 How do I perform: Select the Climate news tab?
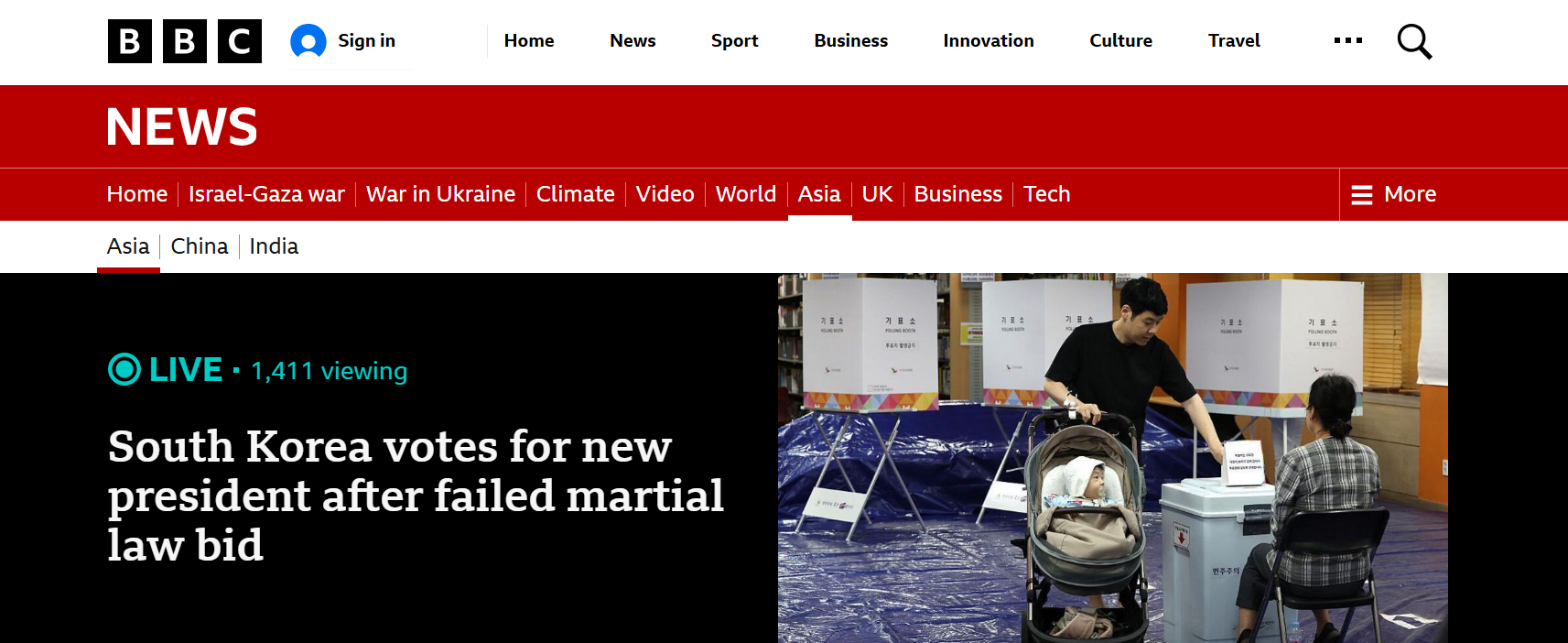(x=576, y=194)
